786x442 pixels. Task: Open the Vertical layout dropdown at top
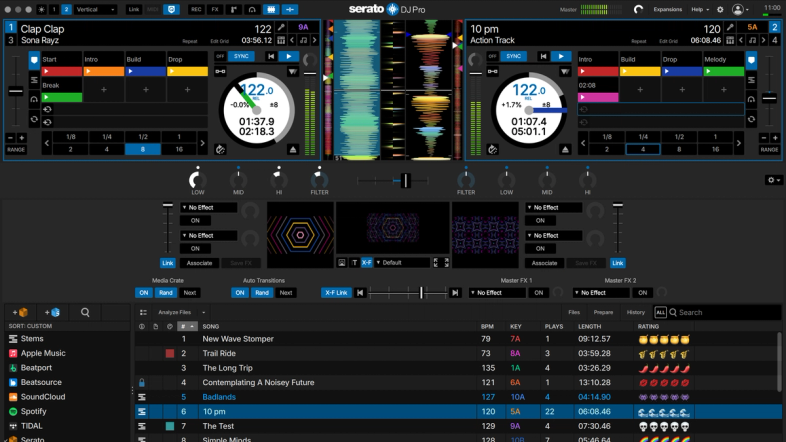pyautogui.click(x=95, y=10)
